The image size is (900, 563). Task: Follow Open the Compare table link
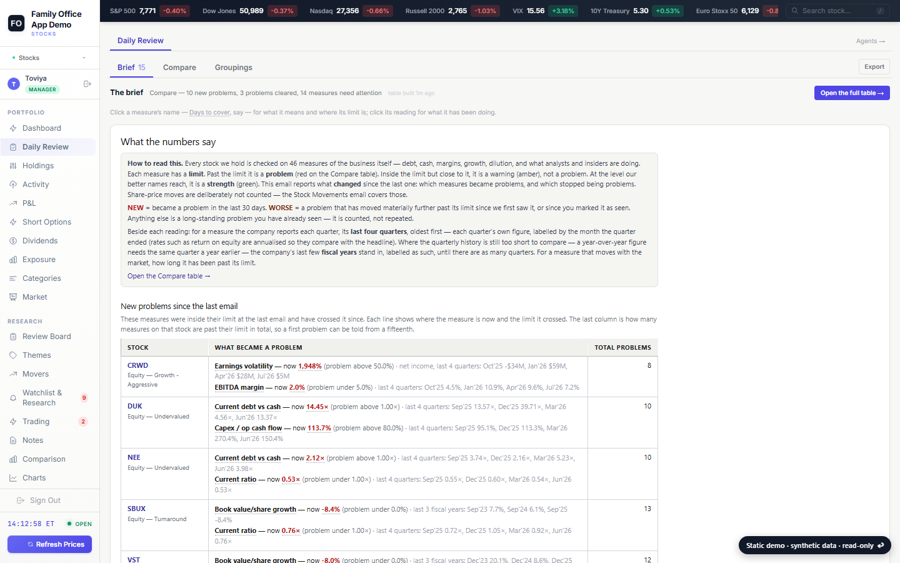(x=169, y=276)
